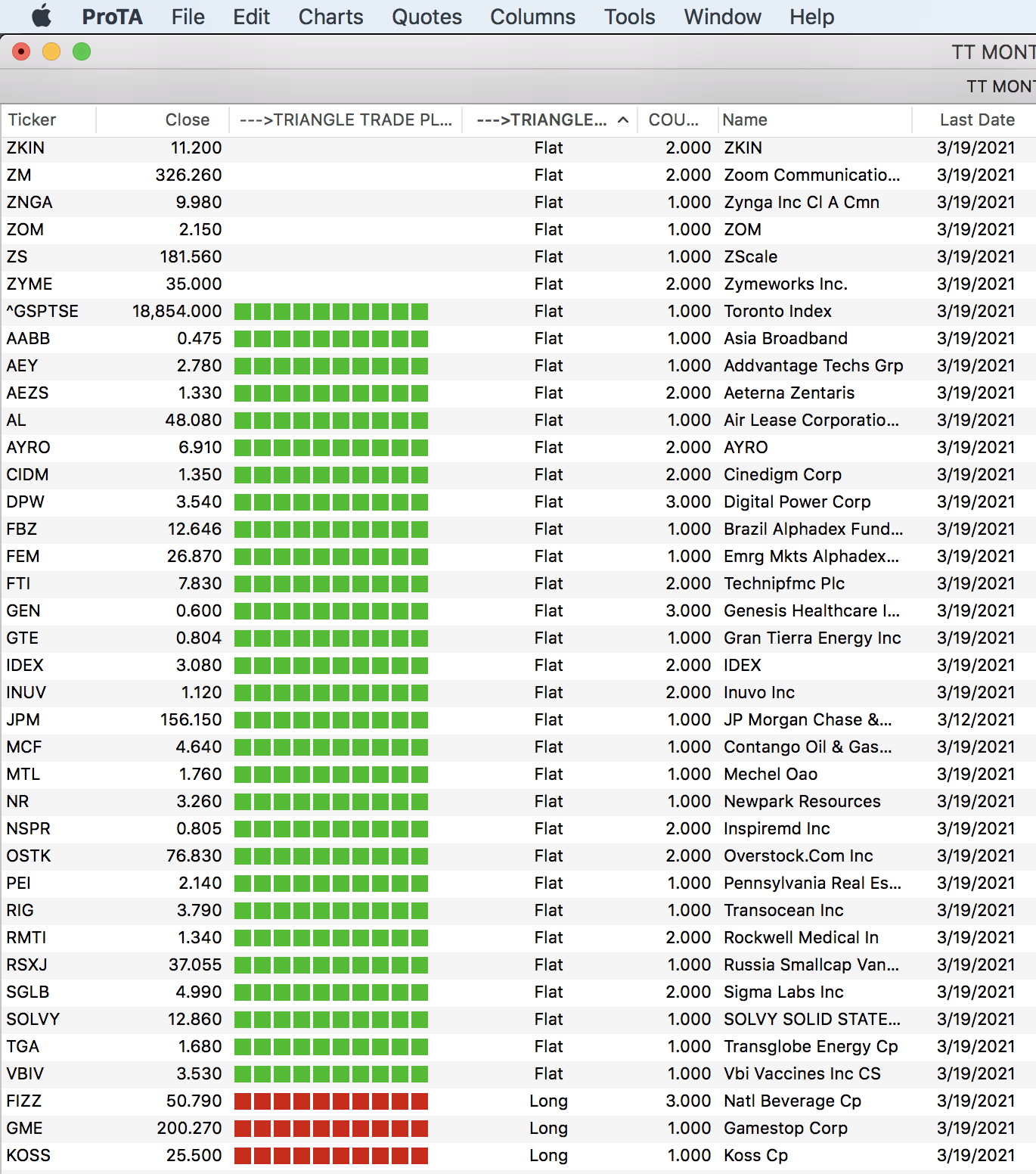The height and width of the screenshot is (1174, 1036).
Task: Select the FEM ticker cell
Action: pos(23,557)
